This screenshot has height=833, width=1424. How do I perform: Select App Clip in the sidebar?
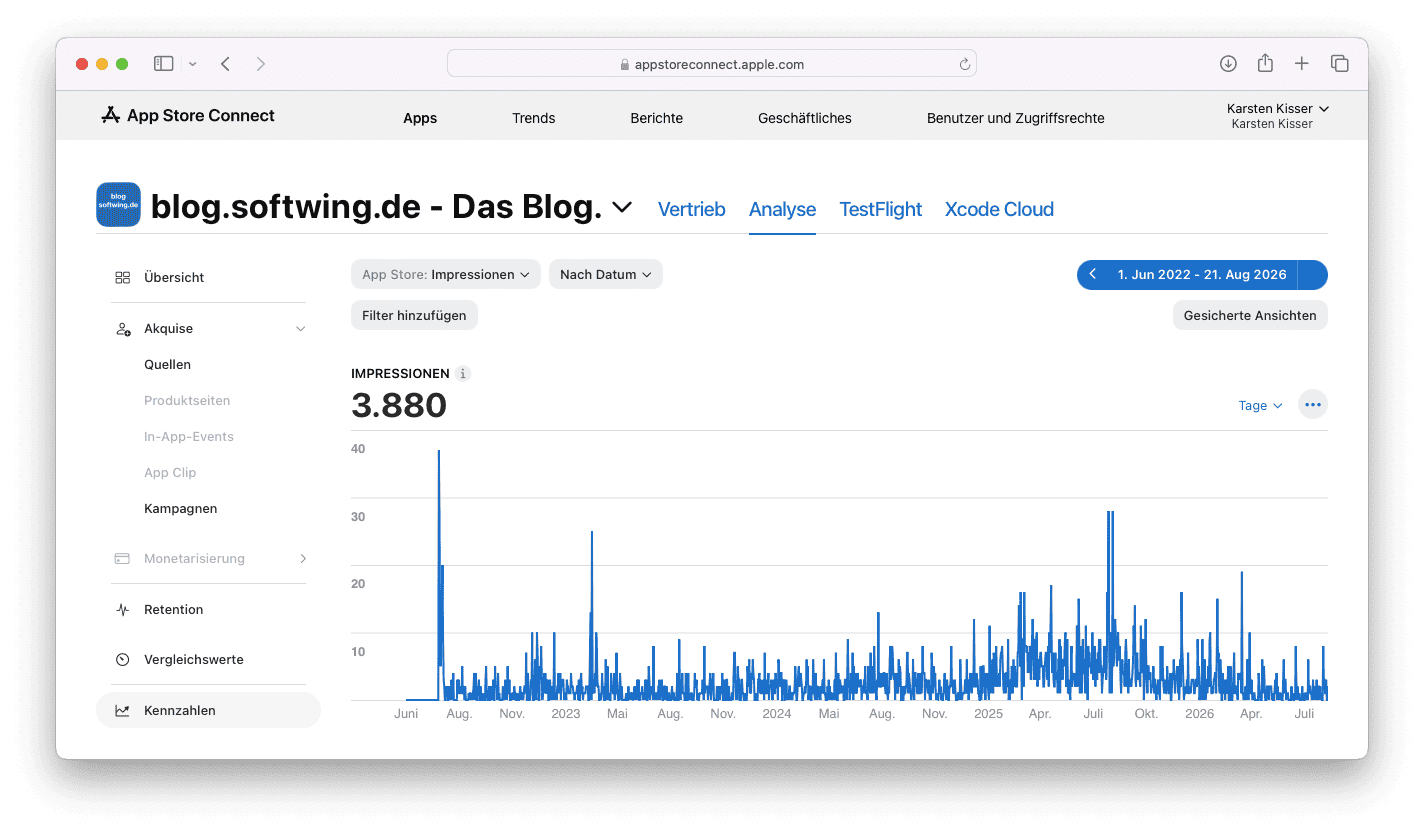(170, 473)
